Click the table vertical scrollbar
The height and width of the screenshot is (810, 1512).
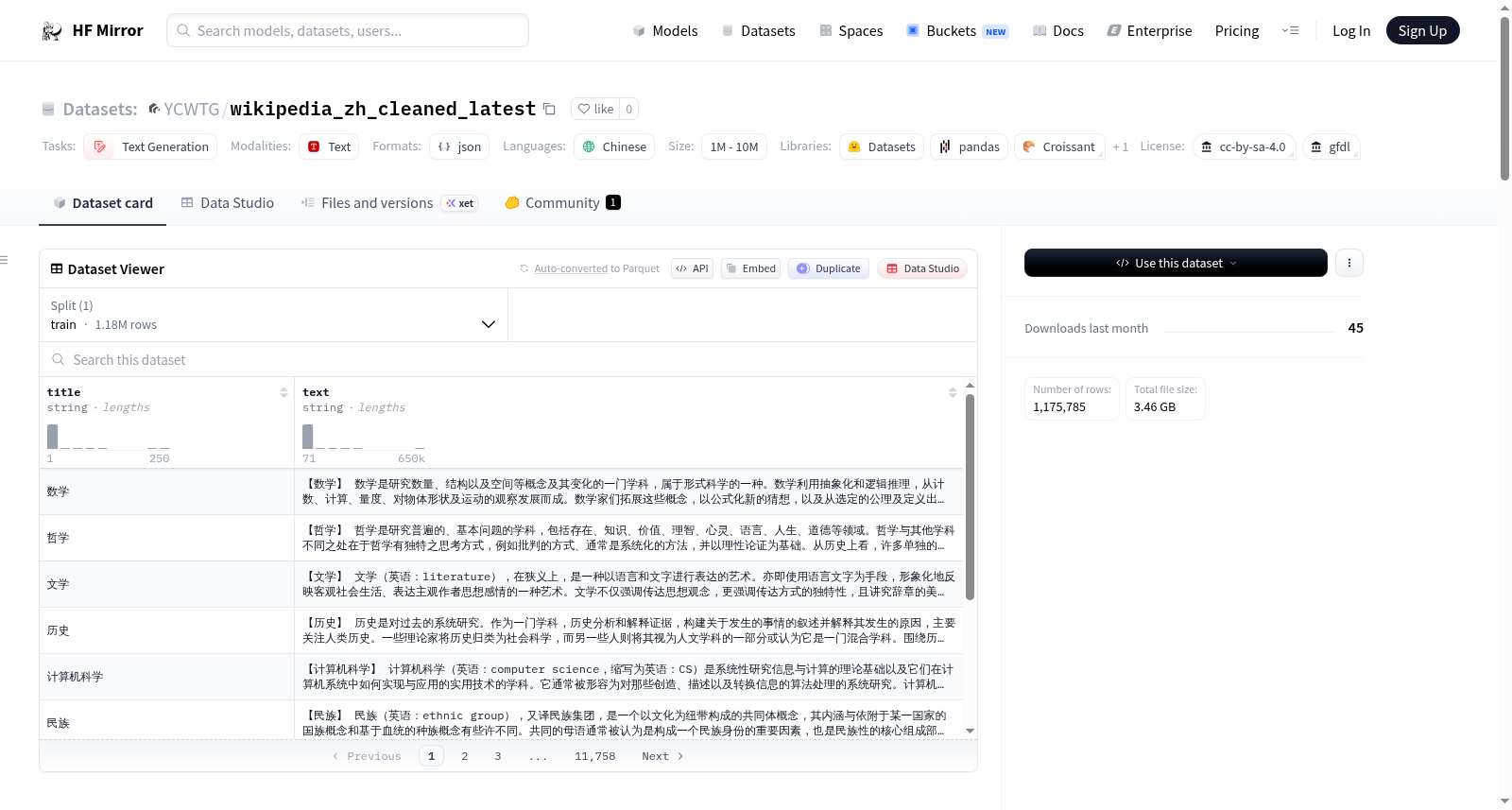pos(970,497)
